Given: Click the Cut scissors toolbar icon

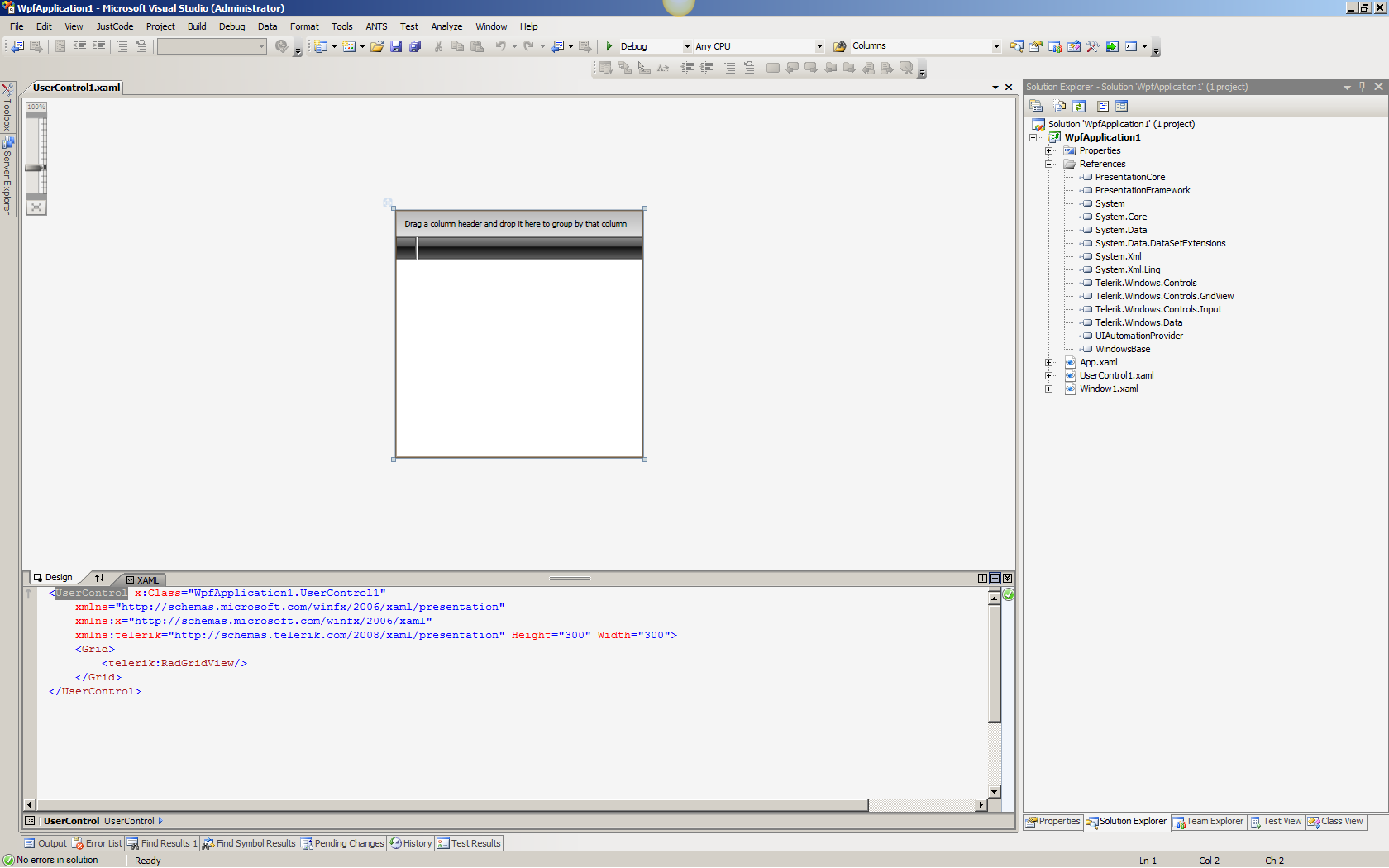Looking at the screenshot, I should [x=438, y=46].
